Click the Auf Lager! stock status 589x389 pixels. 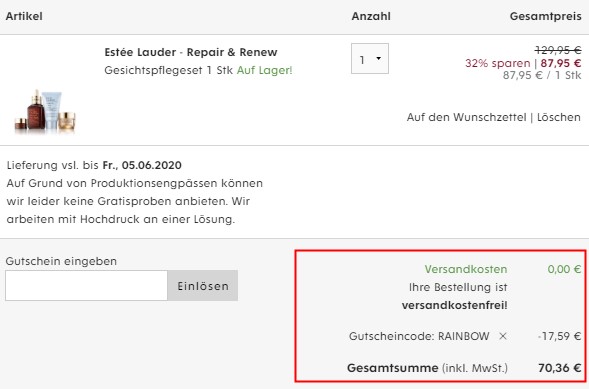click(264, 70)
